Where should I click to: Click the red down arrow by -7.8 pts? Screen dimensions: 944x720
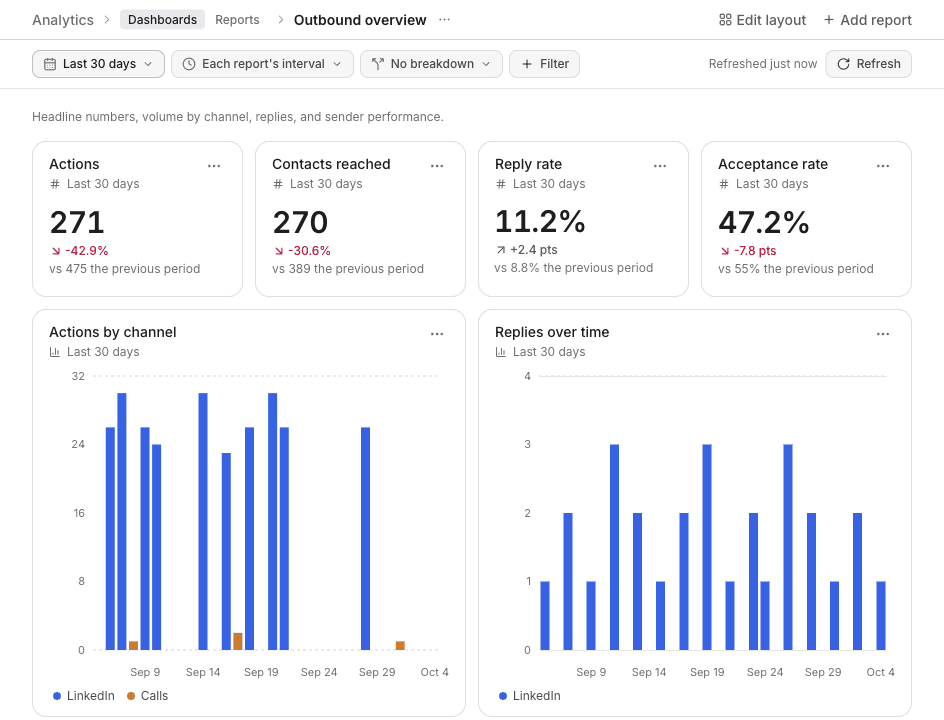[x=725, y=251]
